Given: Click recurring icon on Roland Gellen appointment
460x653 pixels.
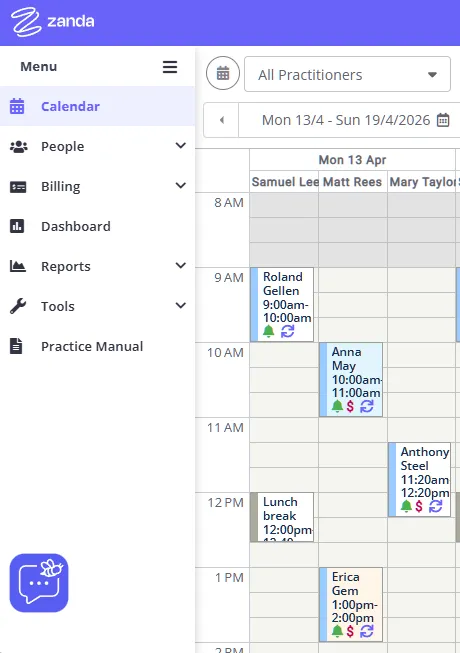Looking at the screenshot, I should point(288,331).
